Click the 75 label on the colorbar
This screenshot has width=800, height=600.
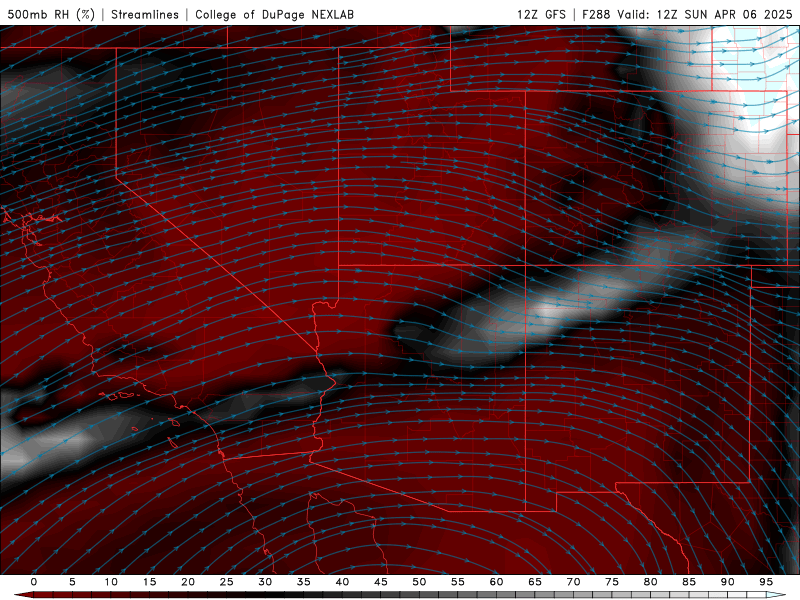tap(612, 582)
